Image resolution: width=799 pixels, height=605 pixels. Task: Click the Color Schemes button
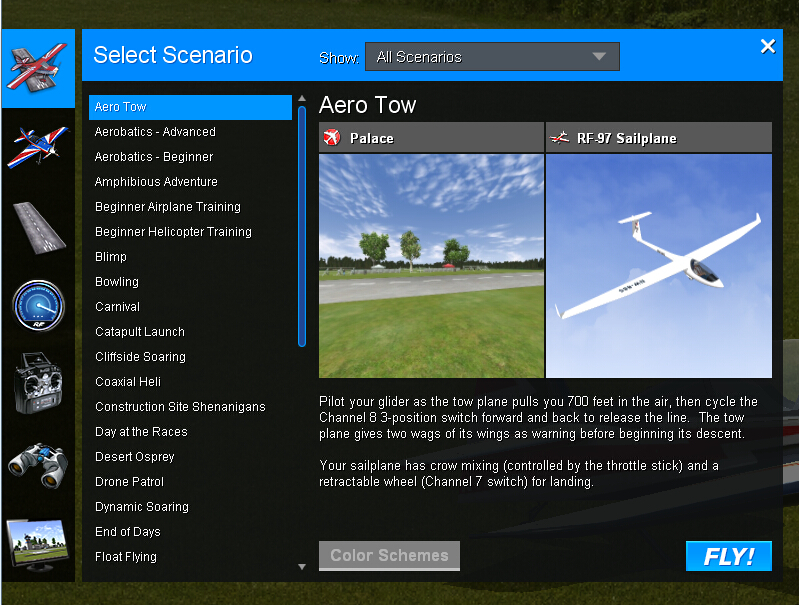[x=389, y=556]
